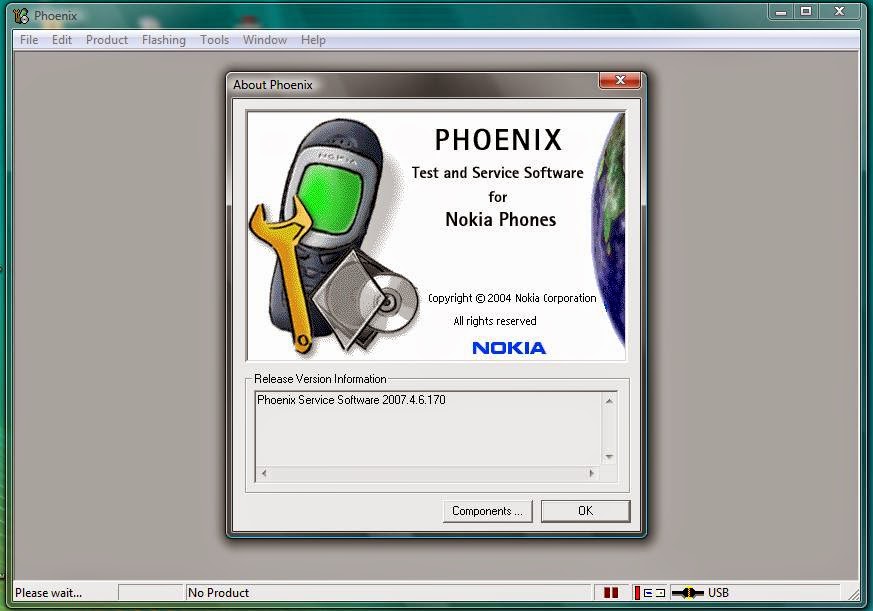Click the USB cable connection icon
Screen dimensions: 873x611
click(x=688, y=593)
